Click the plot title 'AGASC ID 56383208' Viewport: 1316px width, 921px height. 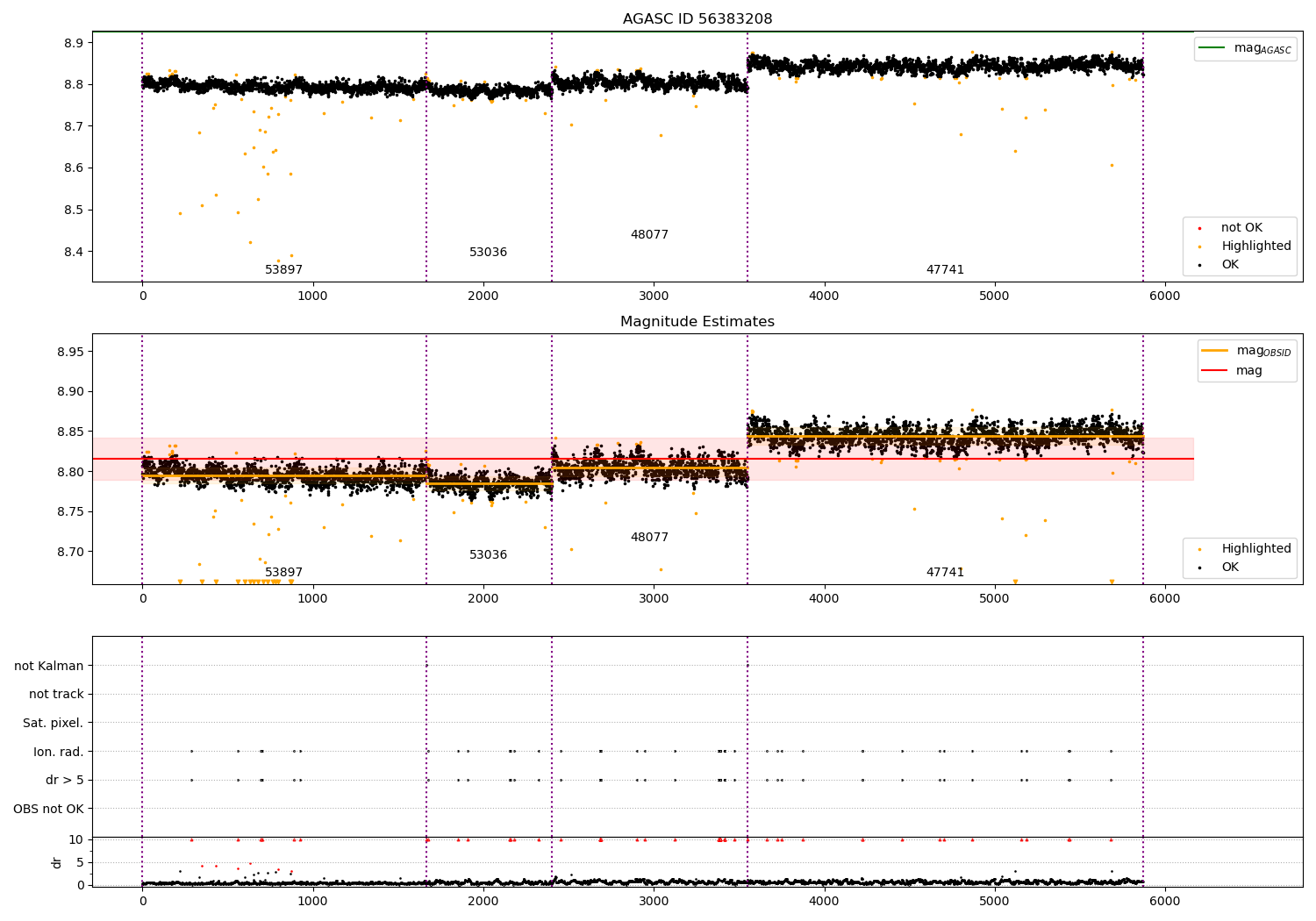(x=697, y=19)
